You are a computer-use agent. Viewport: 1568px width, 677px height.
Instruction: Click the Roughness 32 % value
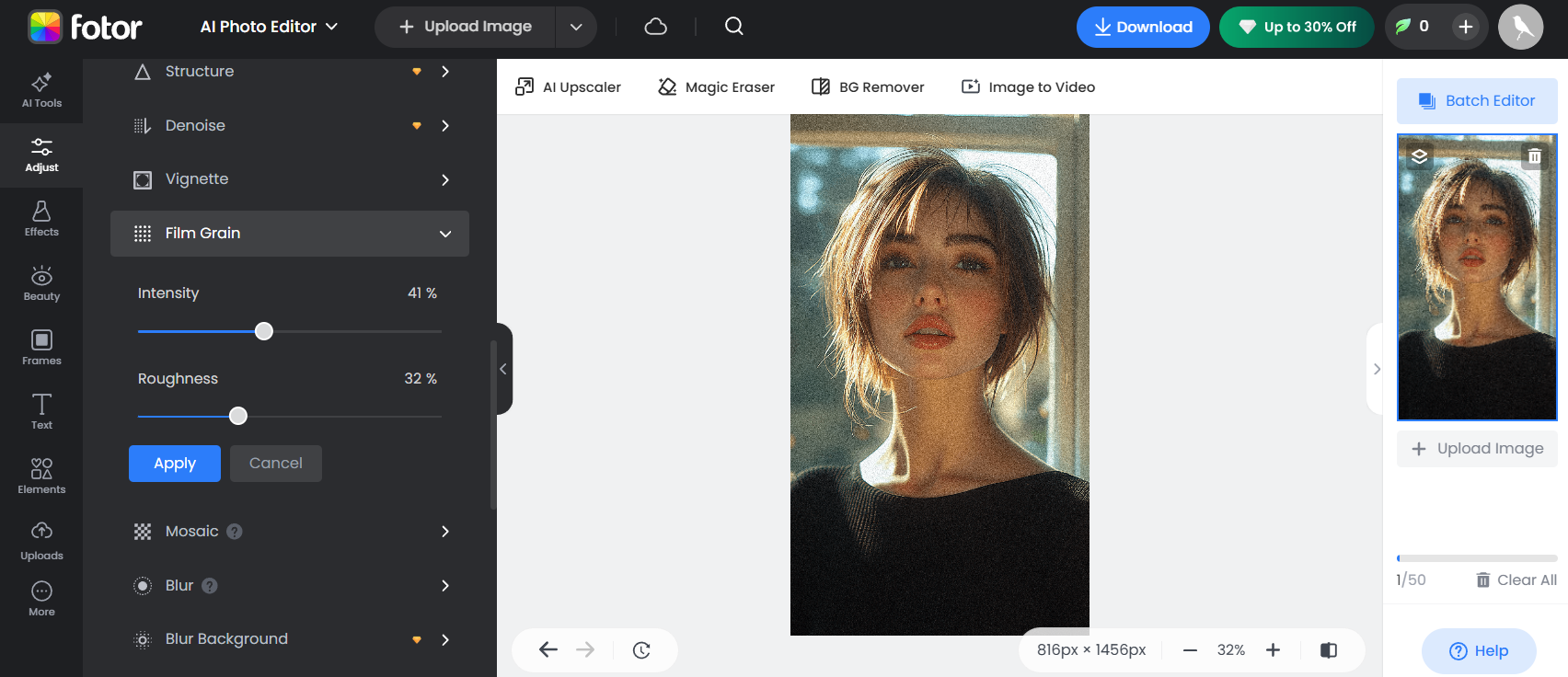(421, 379)
